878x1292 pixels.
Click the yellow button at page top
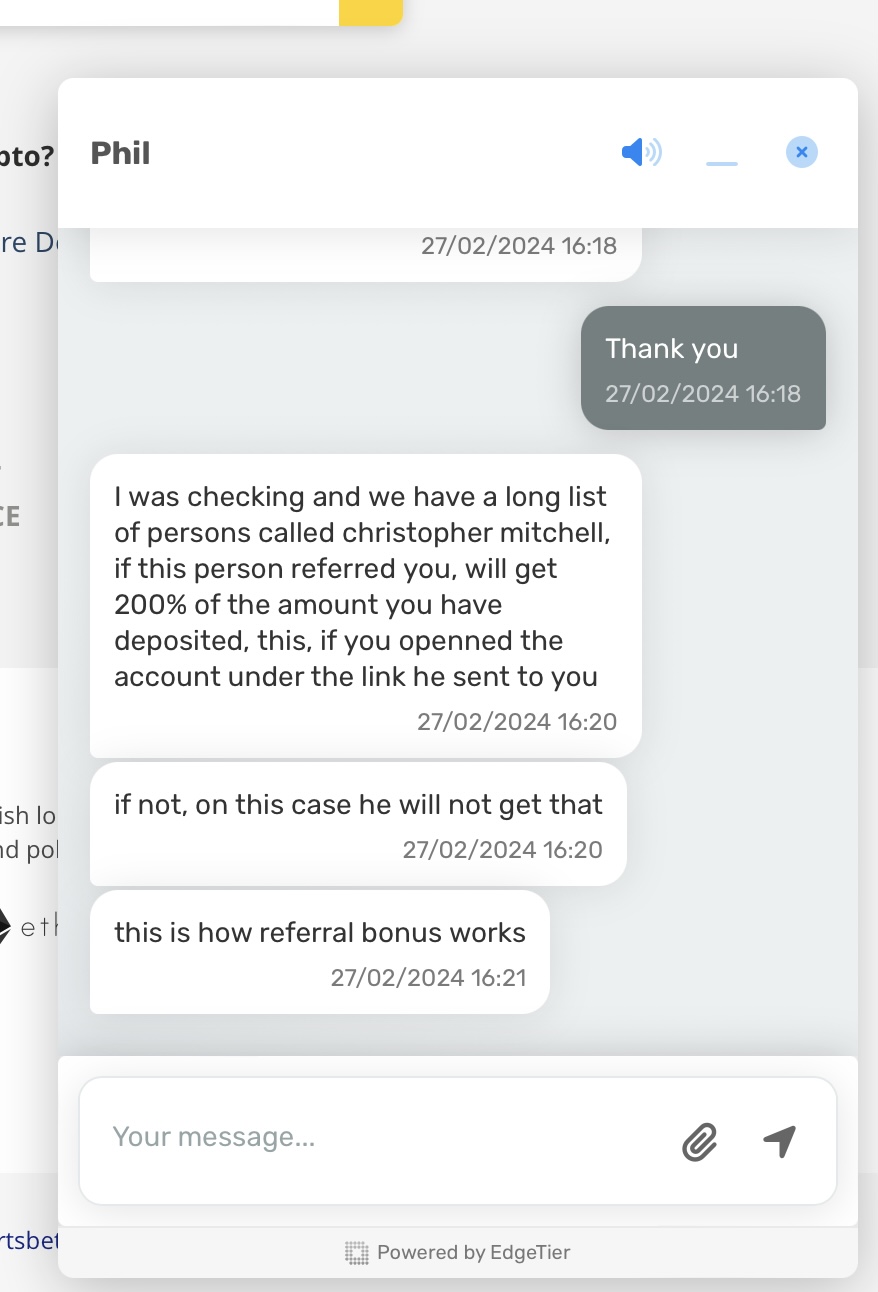pos(371,12)
